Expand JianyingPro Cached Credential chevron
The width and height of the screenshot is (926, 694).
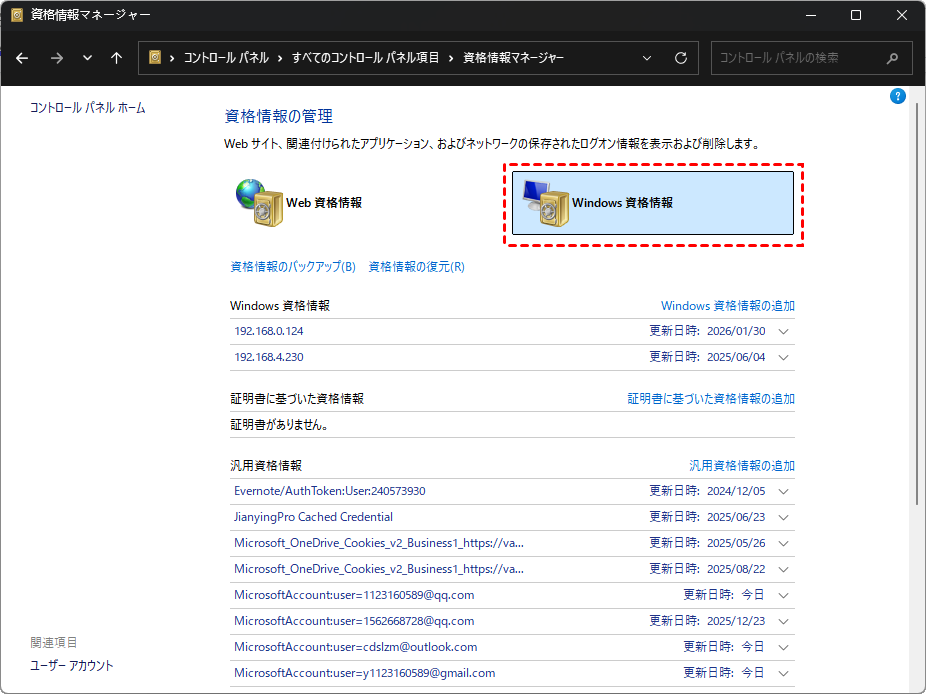tap(783, 517)
